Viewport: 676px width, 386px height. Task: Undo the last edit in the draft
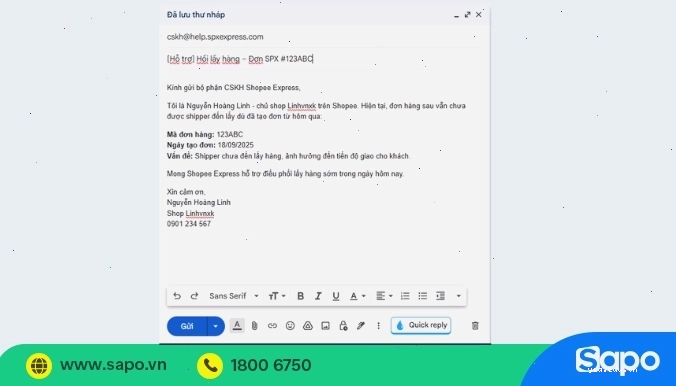(x=177, y=296)
